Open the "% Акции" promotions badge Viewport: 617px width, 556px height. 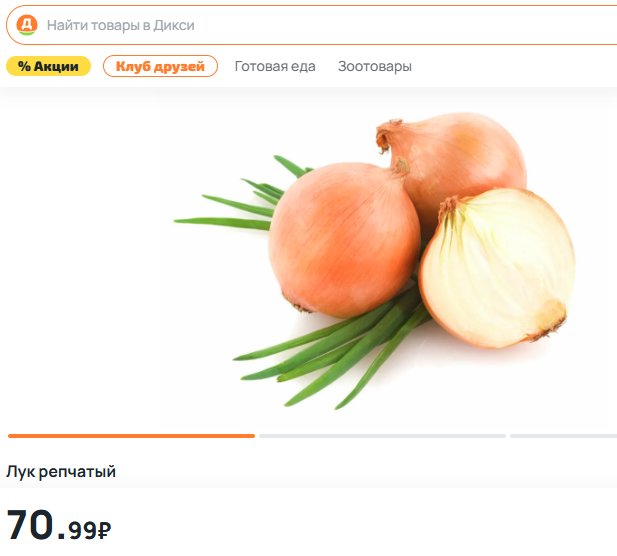48,66
